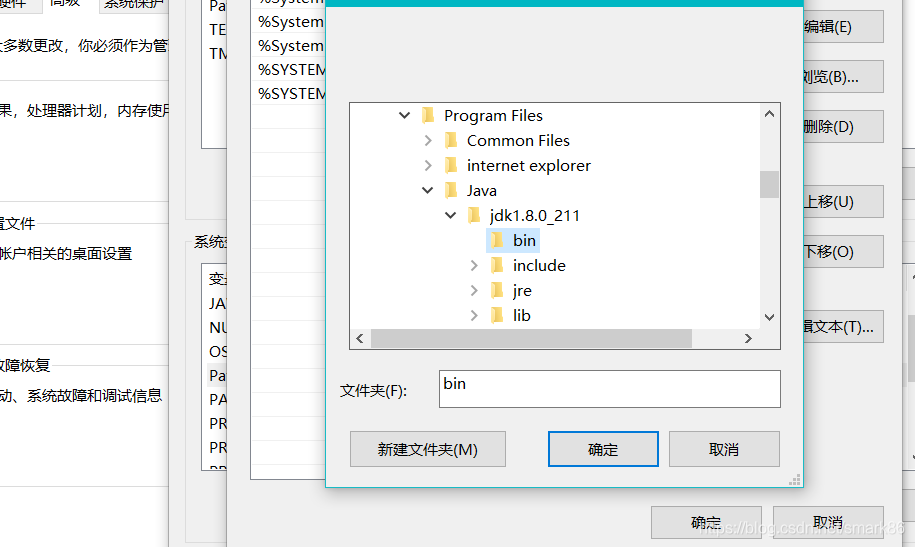Cancel the folder browse dialog with 取消
This screenshot has width=915, height=547.
click(724, 449)
